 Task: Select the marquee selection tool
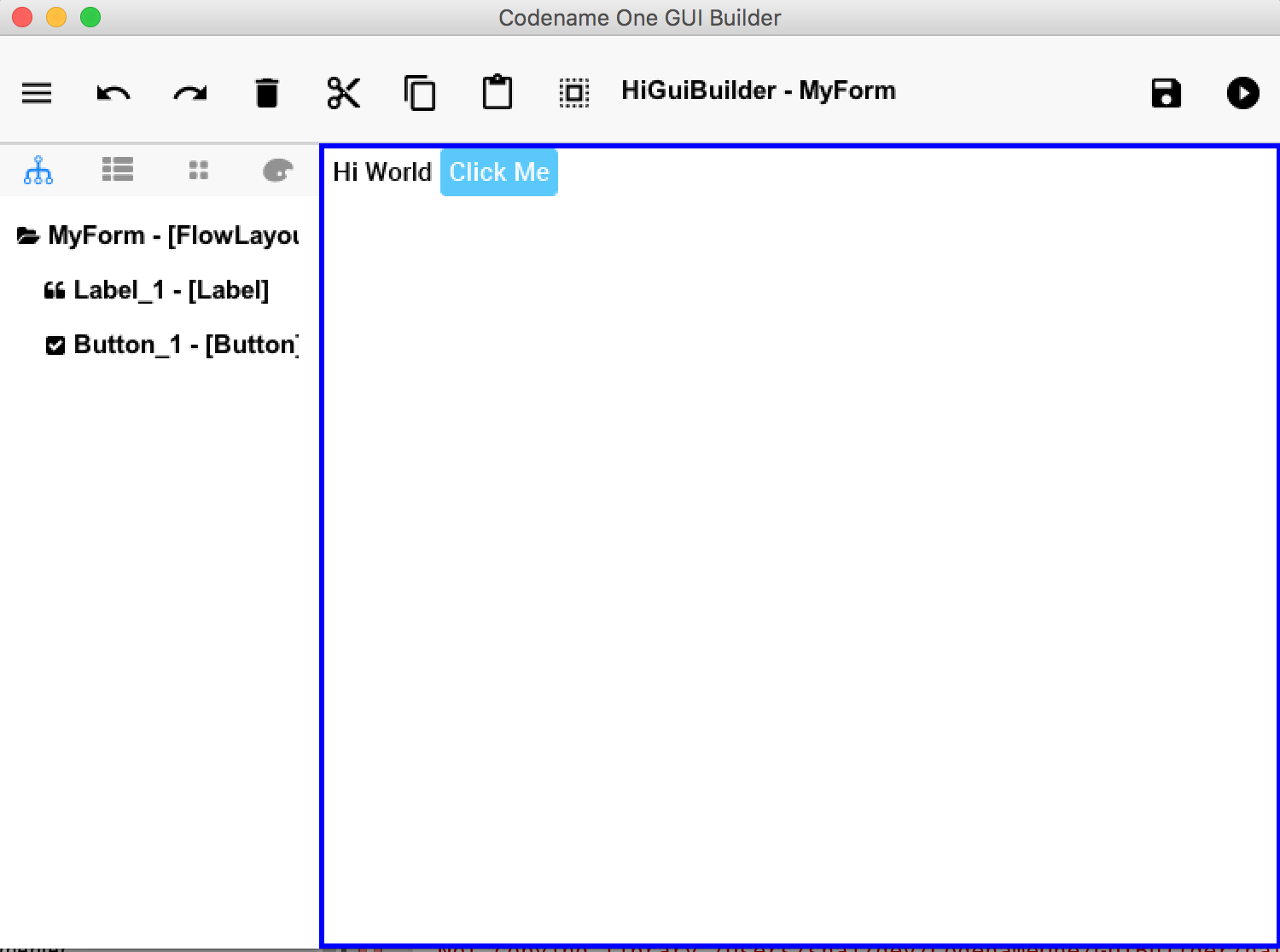pos(573,92)
